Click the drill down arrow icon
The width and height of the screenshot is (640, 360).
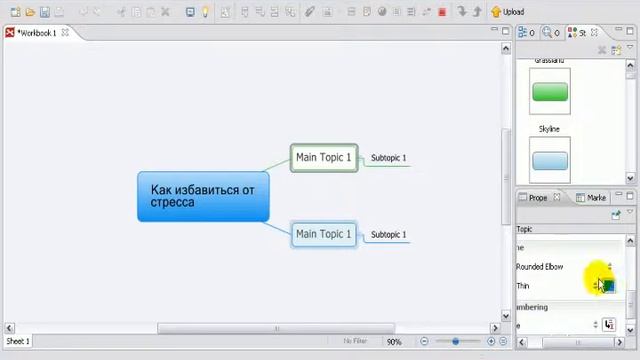(462, 11)
